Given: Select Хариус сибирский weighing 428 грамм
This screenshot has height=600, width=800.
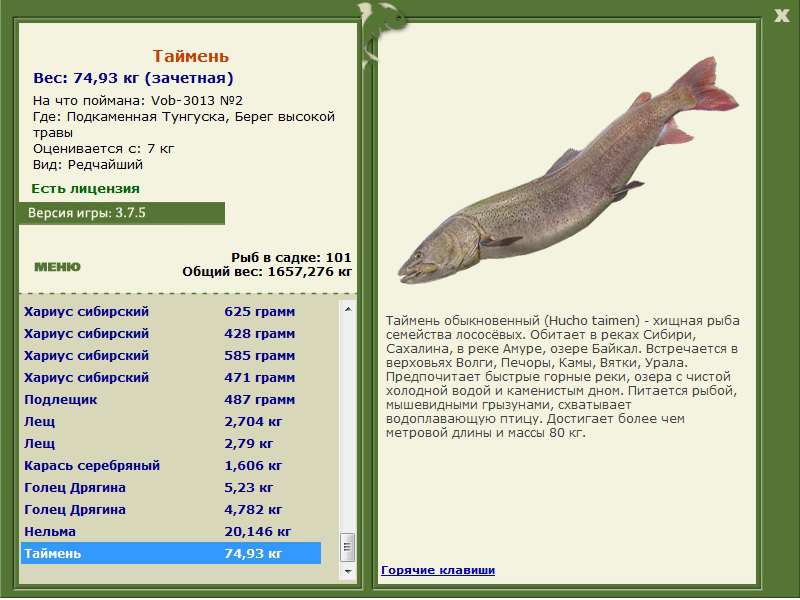Looking at the screenshot, I should [x=170, y=333].
